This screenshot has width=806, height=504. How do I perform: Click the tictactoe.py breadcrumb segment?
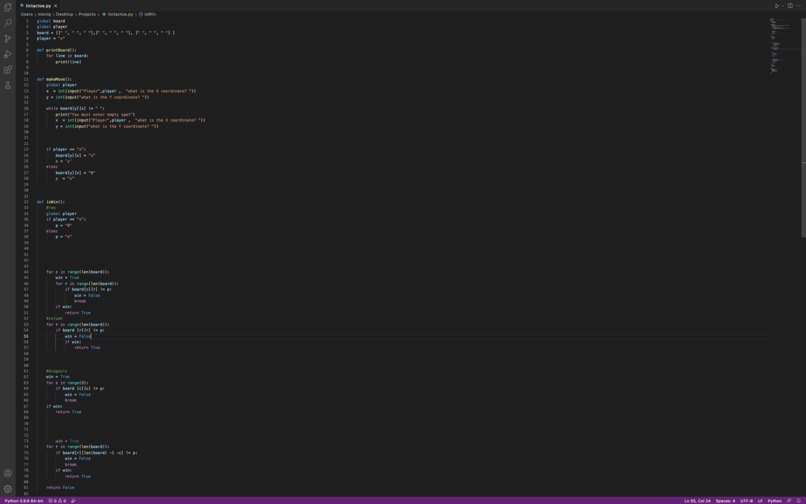coord(118,14)
